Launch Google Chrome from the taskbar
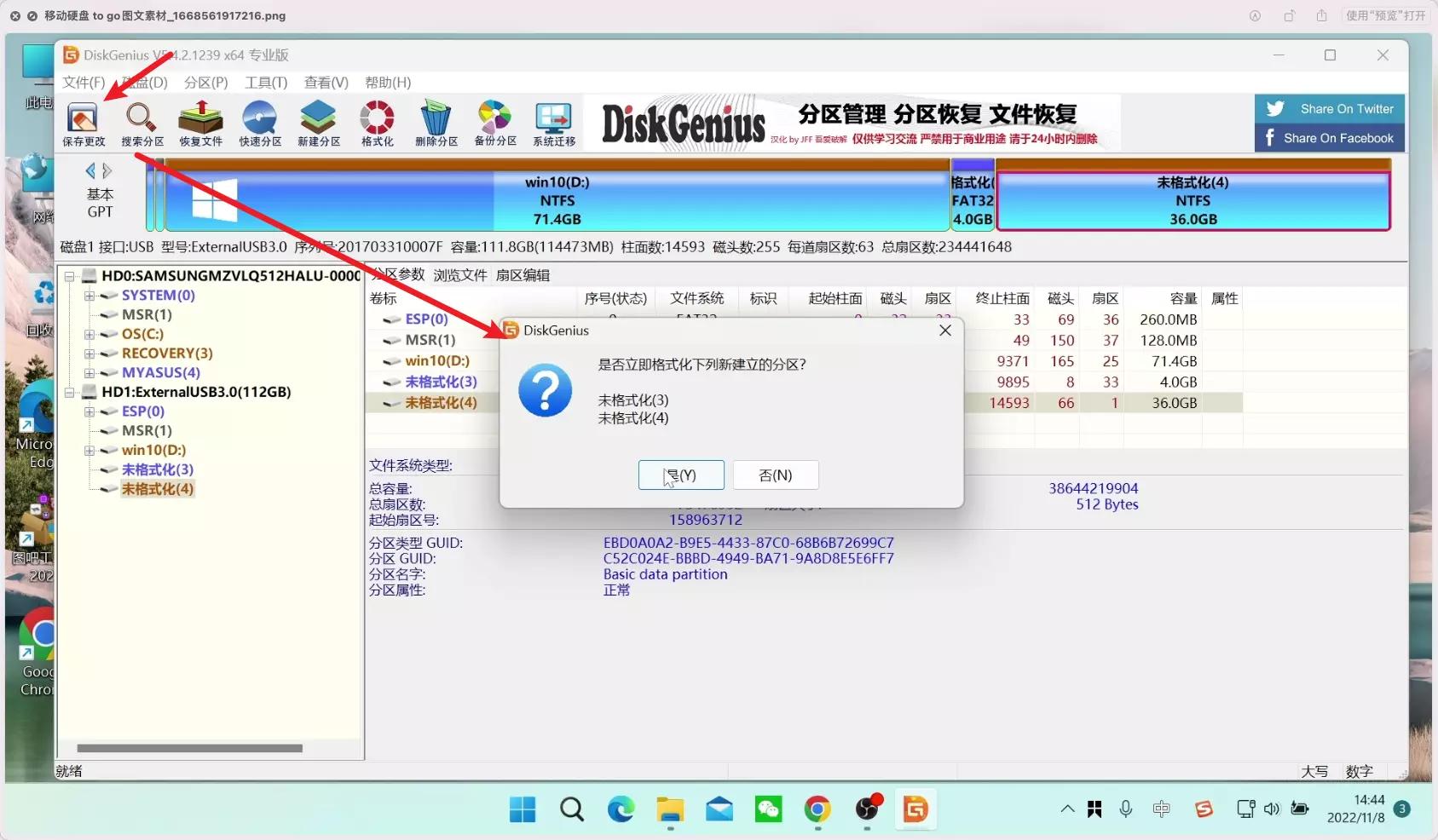The image size is (1438, 840). point(817,809)
